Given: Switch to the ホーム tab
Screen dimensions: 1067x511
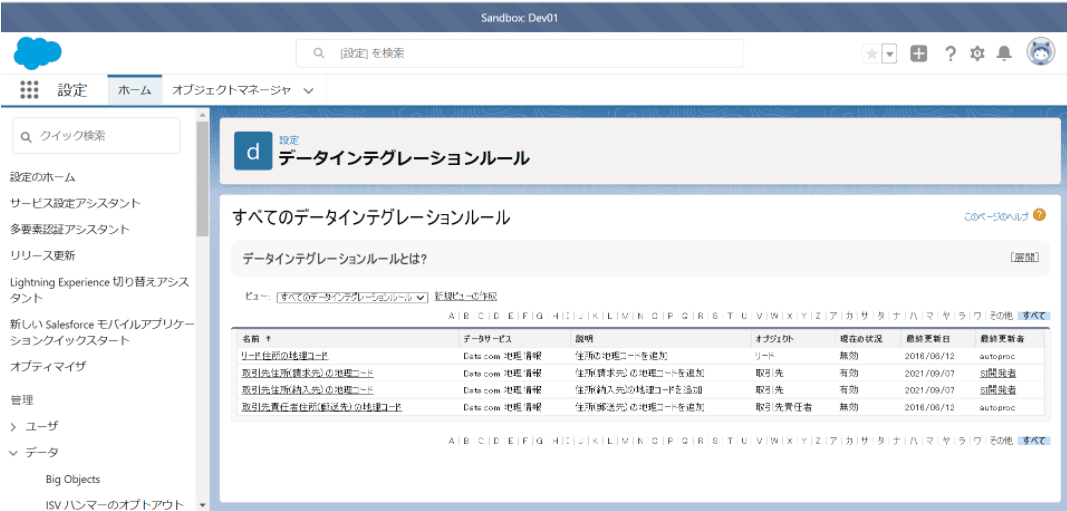Looking at the screenshot, I should click(x=134, y=90).
